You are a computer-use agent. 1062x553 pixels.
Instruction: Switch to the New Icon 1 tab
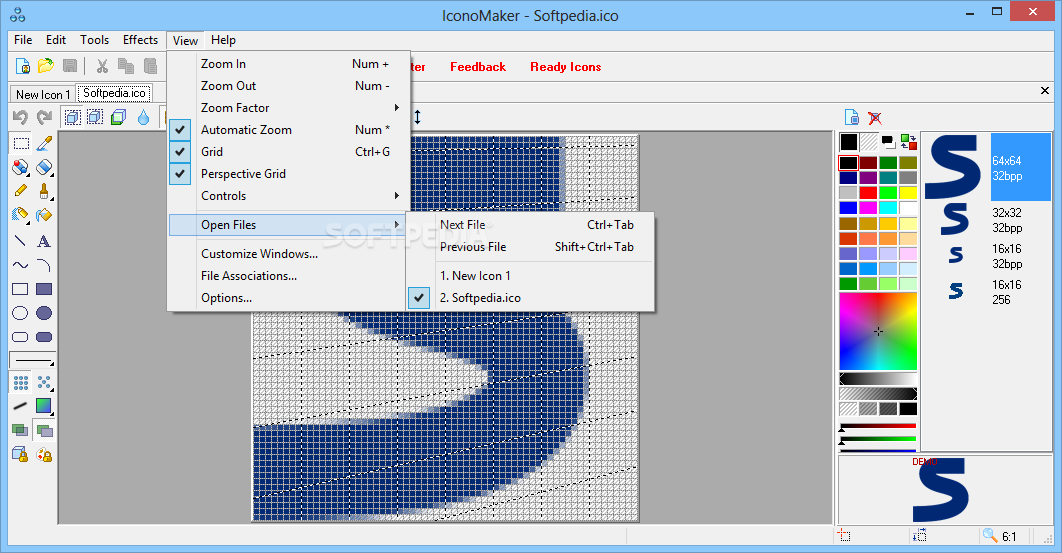point(43,94)
